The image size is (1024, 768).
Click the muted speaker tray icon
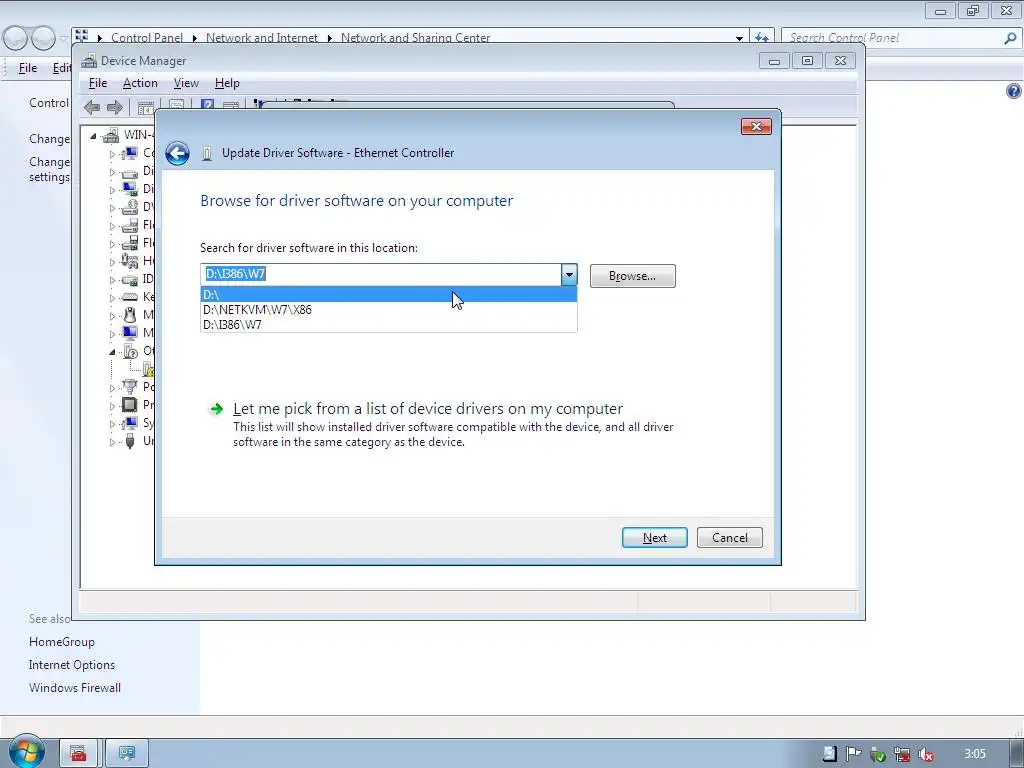(925, 754)
